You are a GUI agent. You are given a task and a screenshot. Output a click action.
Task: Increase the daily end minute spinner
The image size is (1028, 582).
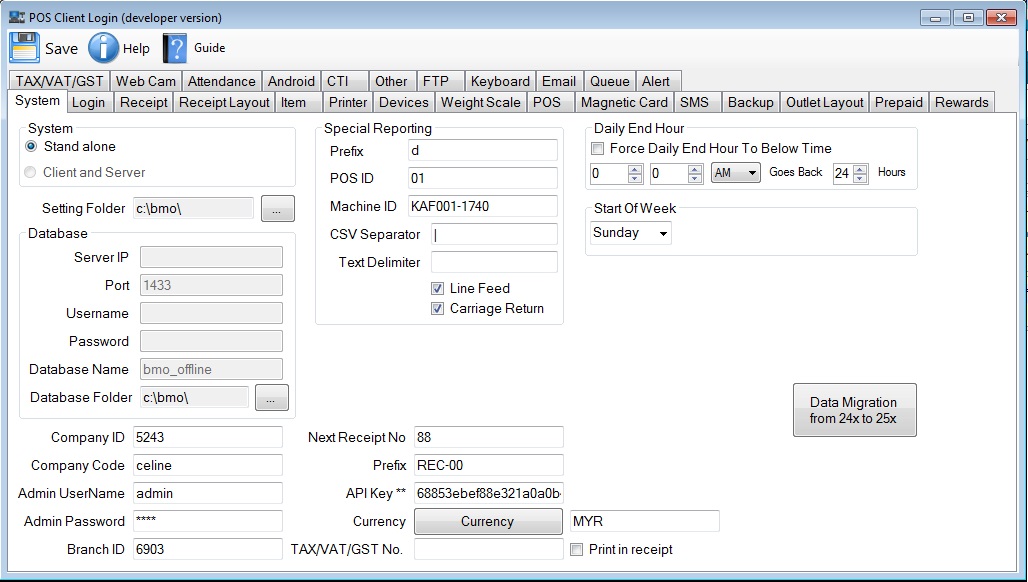click(695, 169)
